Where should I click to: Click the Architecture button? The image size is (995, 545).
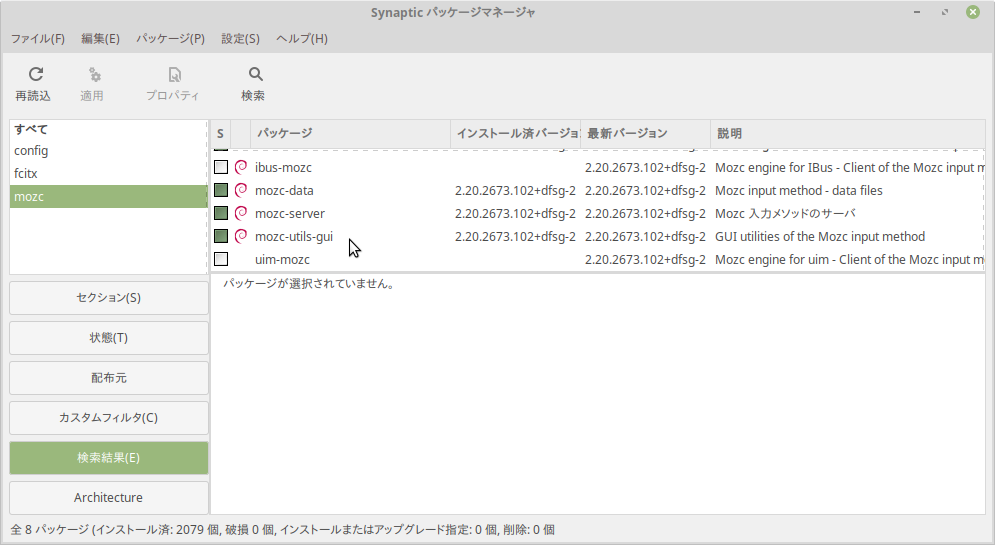[109, 497]
